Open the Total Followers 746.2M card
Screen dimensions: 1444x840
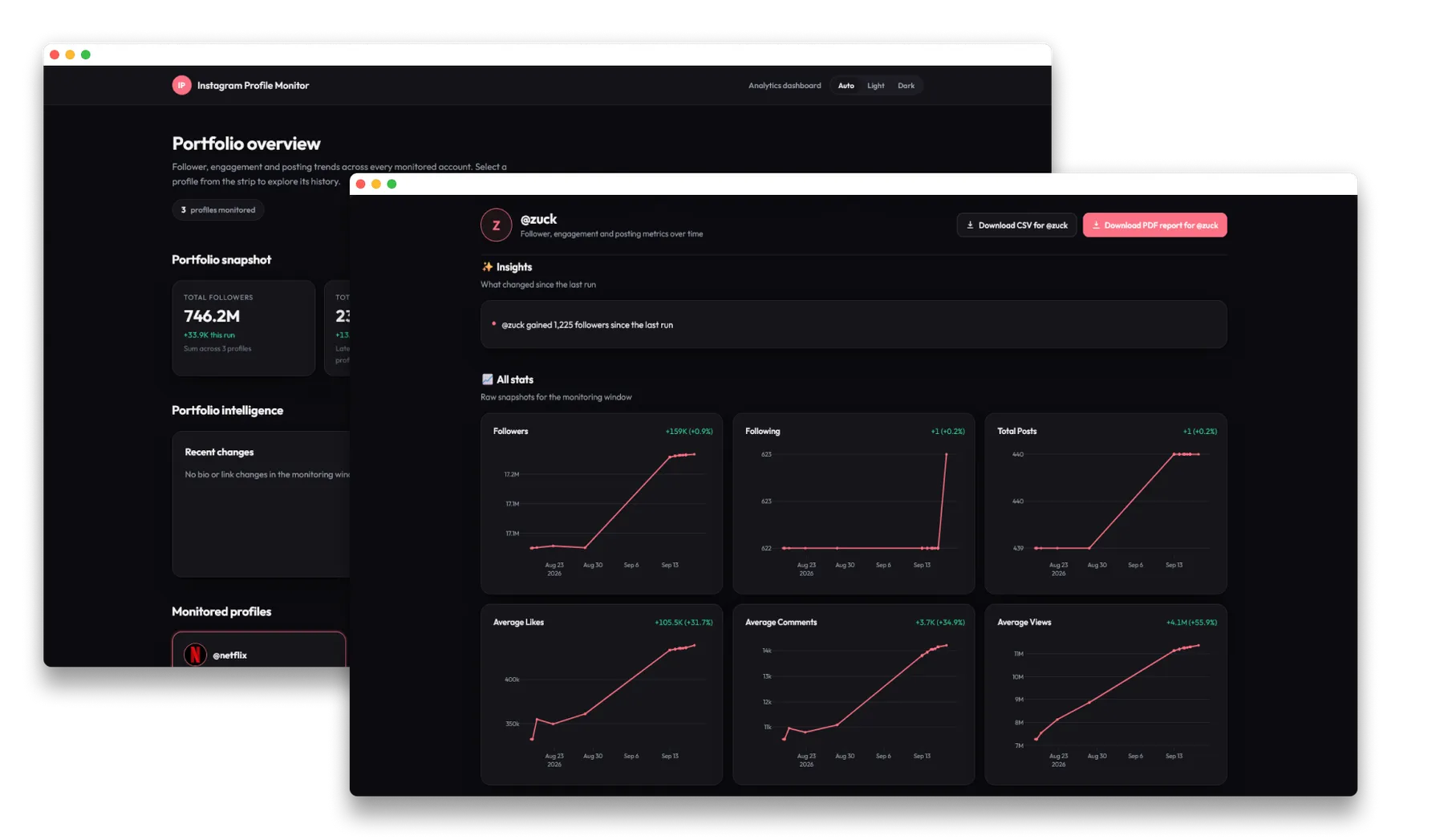tap(244, 328)
